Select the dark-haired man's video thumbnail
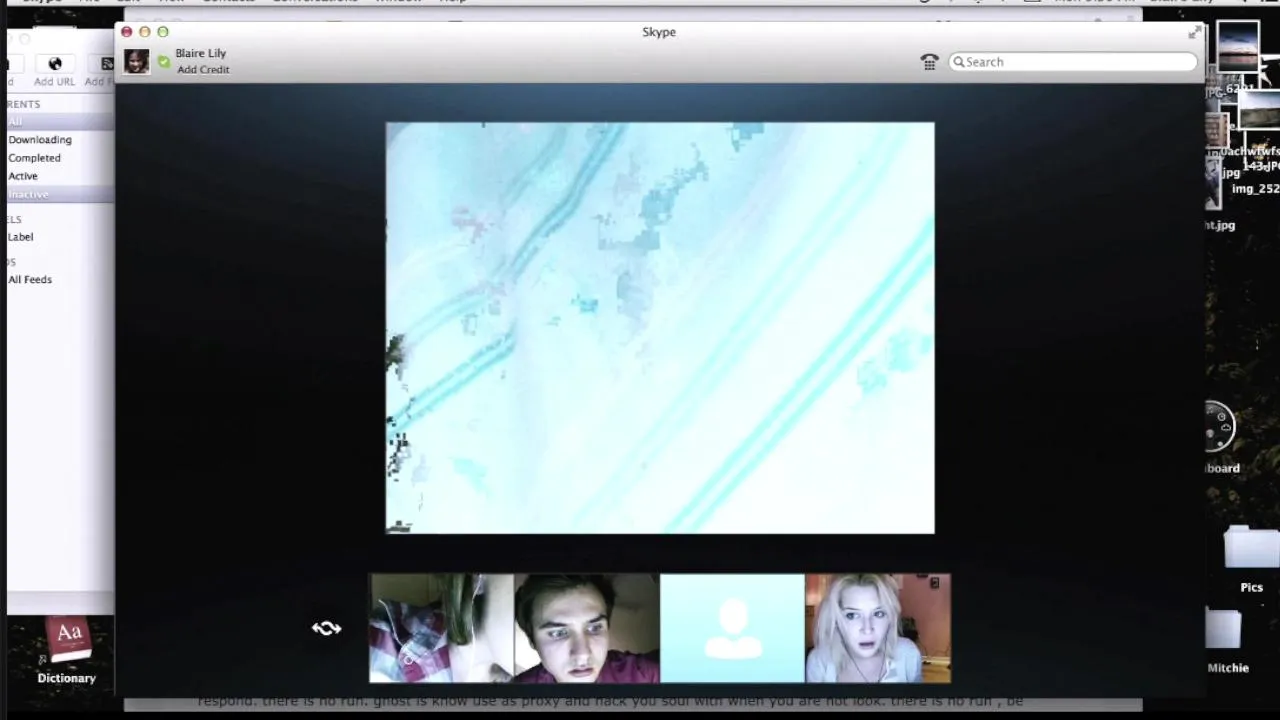This screenshot has height=720, width=1280. [587, 628]
